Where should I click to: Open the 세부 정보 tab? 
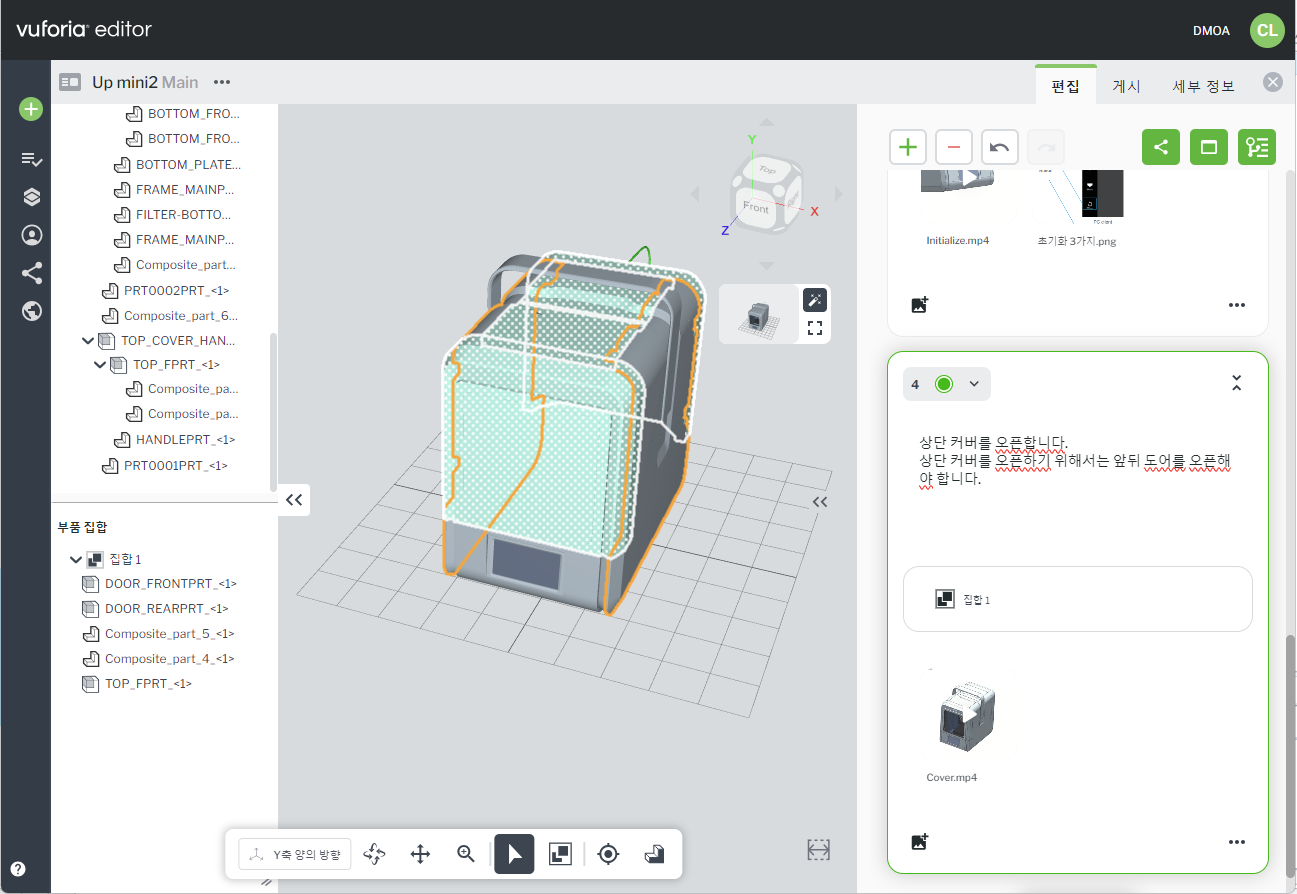point(1203,86)
